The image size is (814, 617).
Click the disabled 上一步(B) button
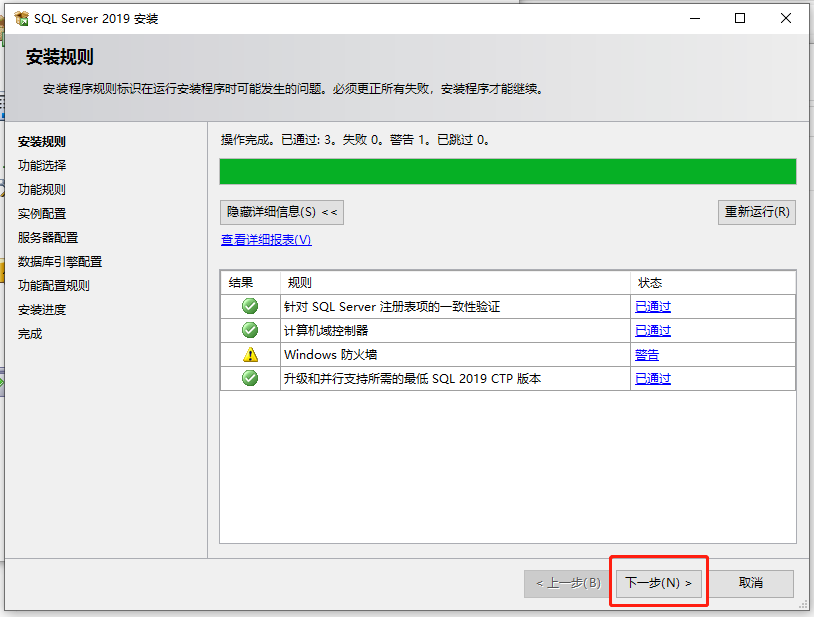(568, 583)
